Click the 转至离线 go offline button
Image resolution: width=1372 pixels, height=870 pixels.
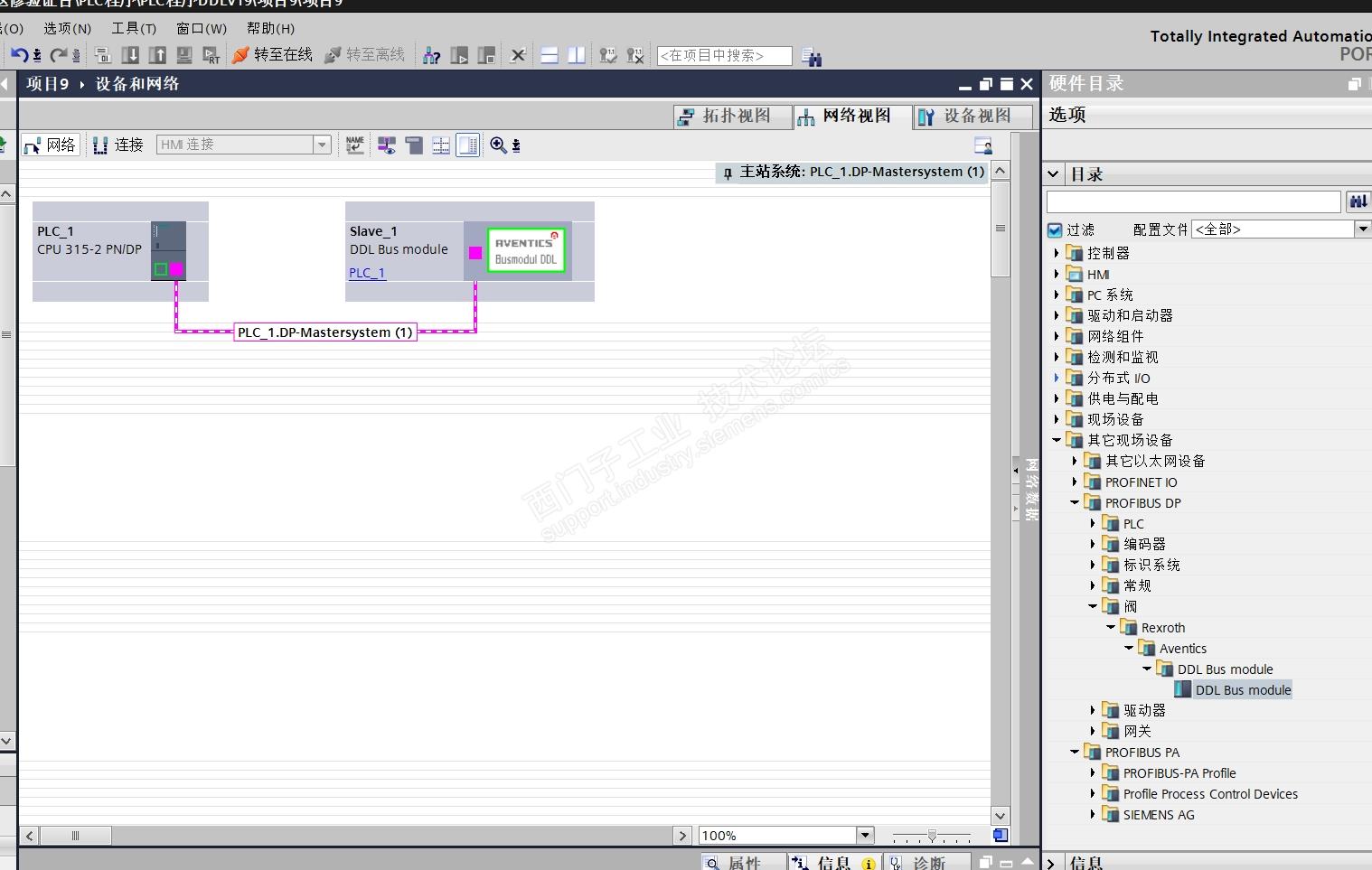click(364, 55)
